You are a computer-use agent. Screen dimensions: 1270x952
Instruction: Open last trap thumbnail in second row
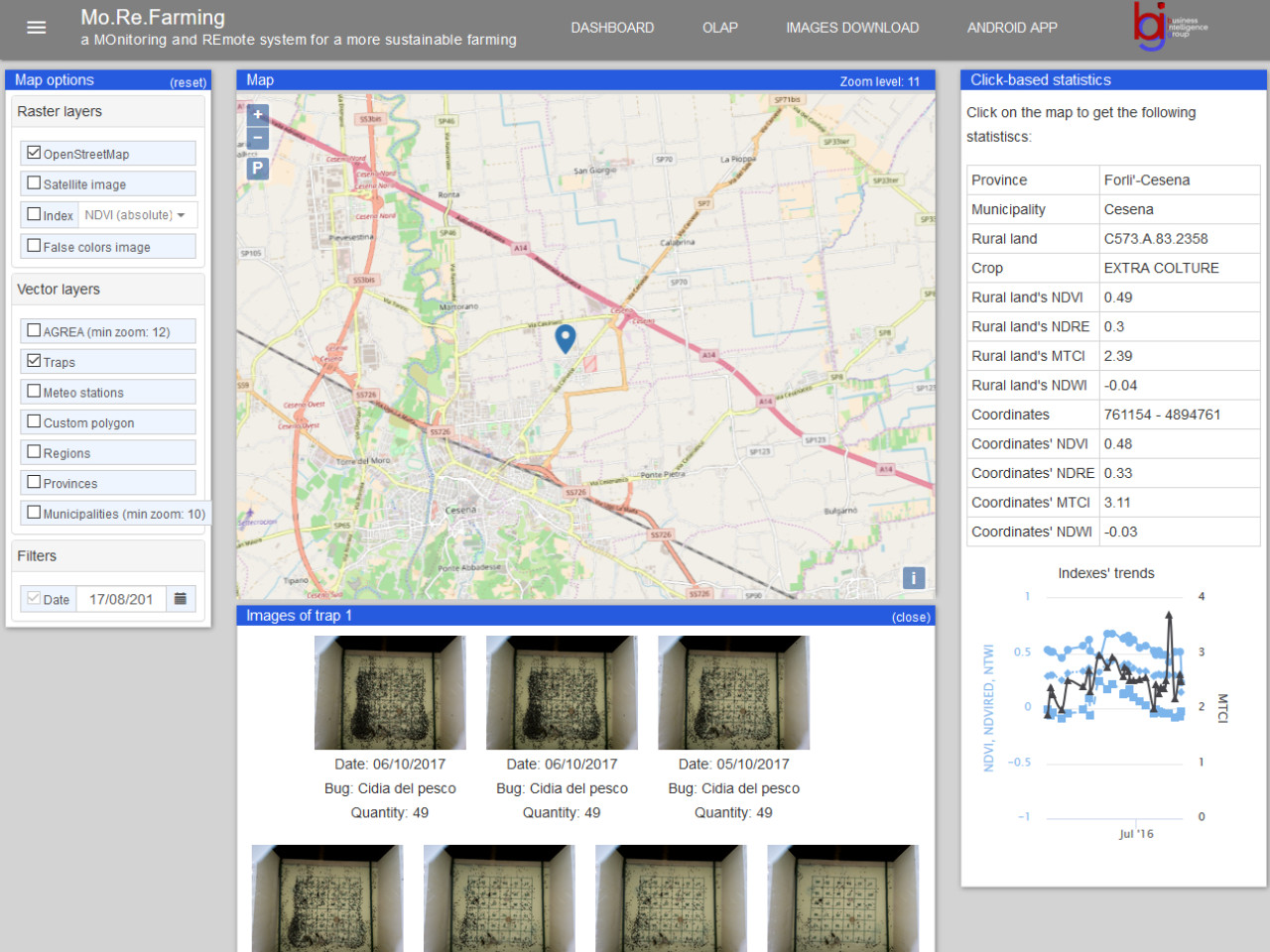[843, 898]
